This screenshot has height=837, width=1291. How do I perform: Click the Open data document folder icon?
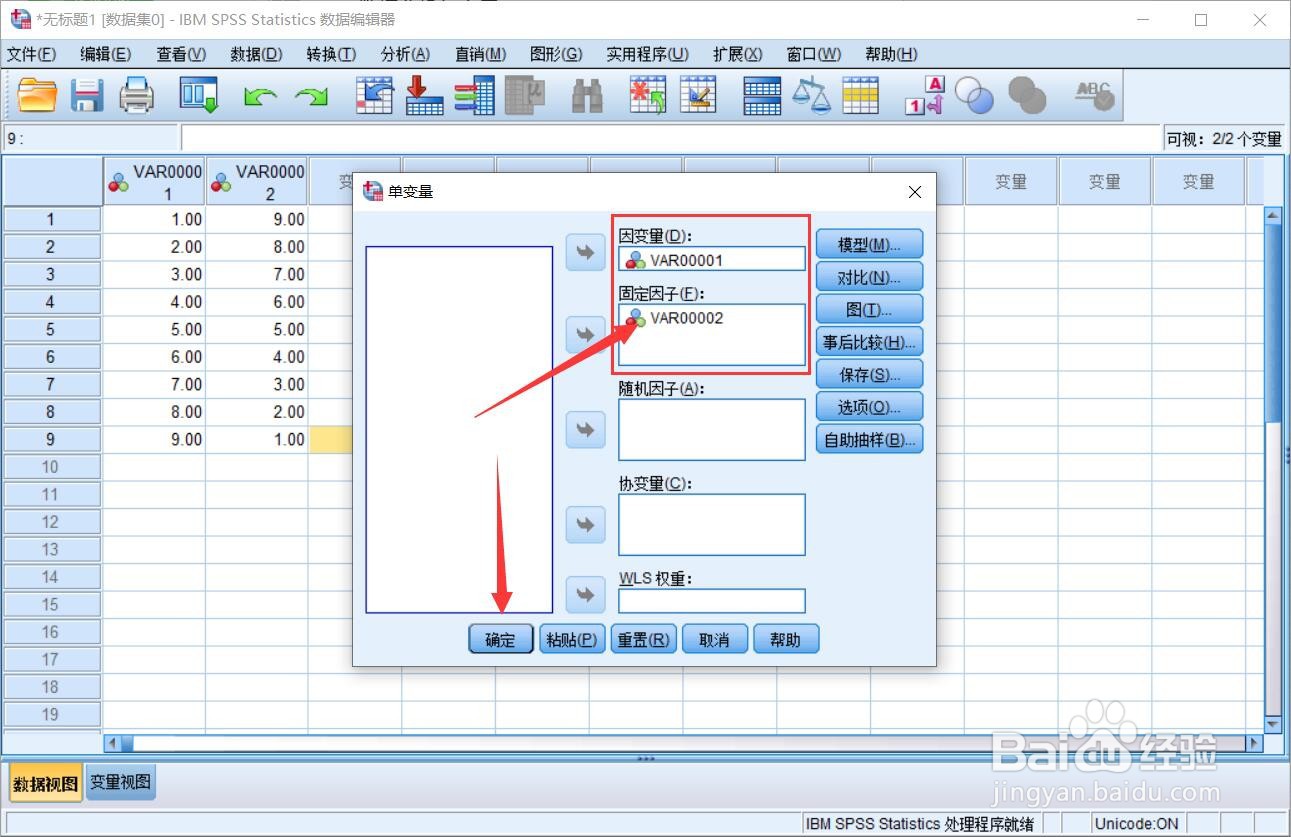tap(38, 95)
